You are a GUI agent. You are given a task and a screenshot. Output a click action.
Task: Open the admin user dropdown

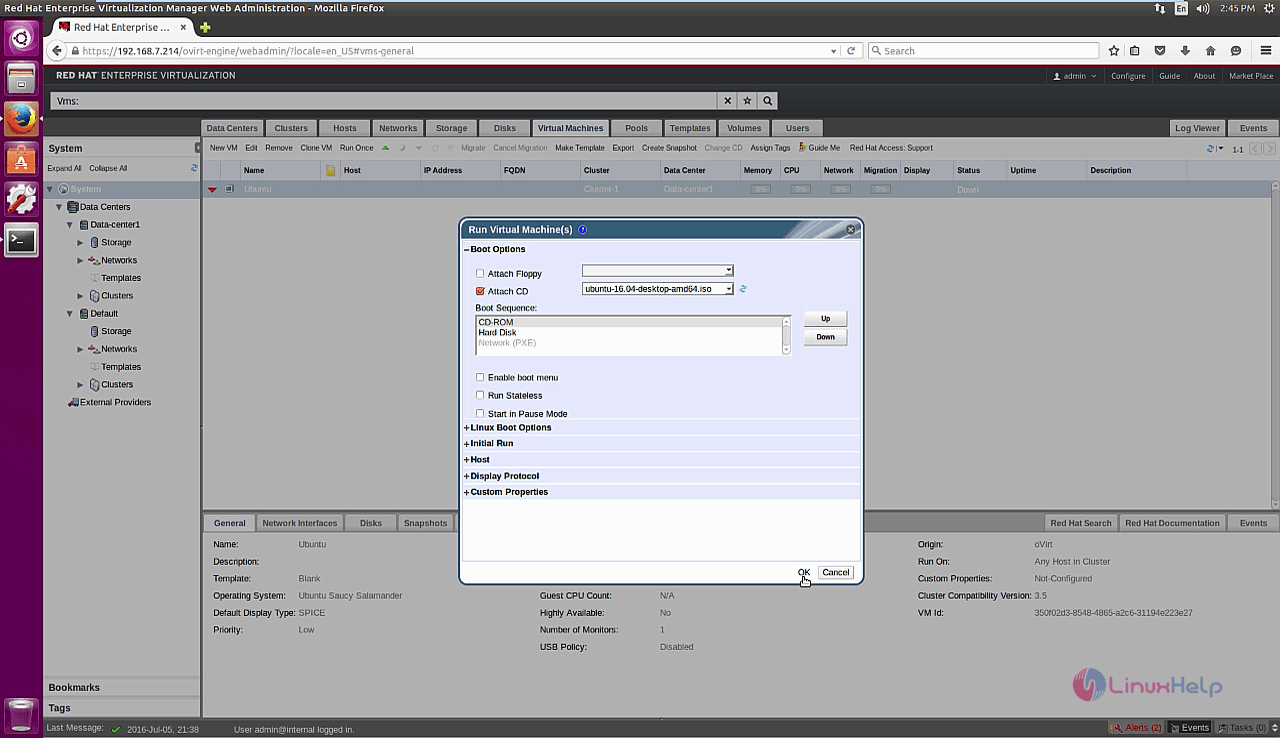(1075, 76)
